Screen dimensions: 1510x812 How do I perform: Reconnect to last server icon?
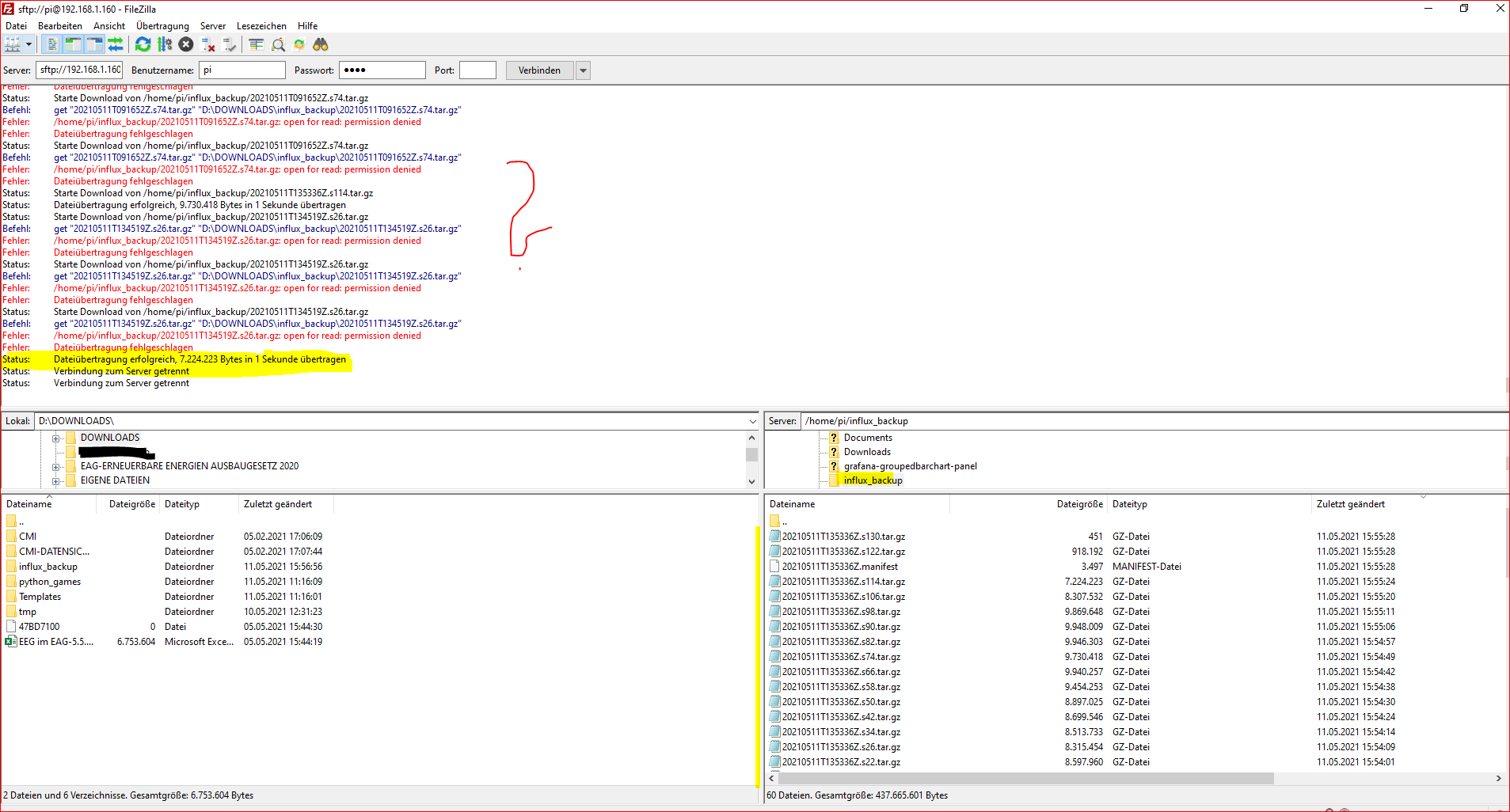[x=230, y=44]
